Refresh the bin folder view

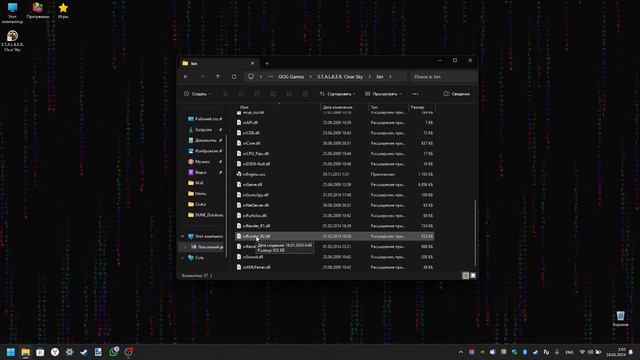tap(234, 77)
